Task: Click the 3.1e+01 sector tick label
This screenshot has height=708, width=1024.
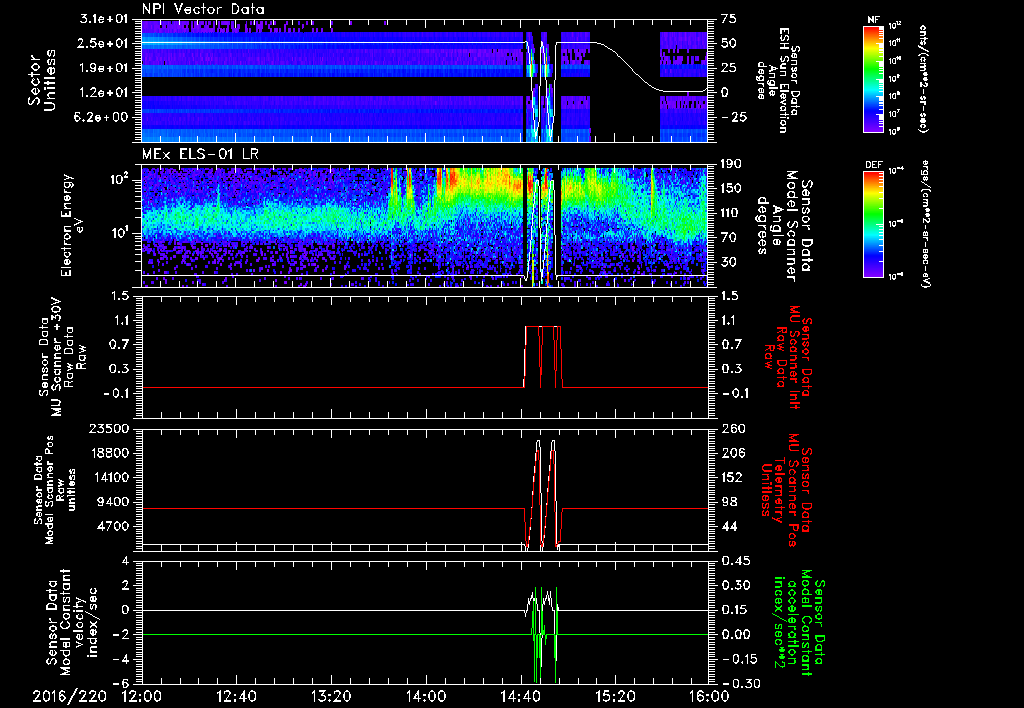Action: [103, 19]
